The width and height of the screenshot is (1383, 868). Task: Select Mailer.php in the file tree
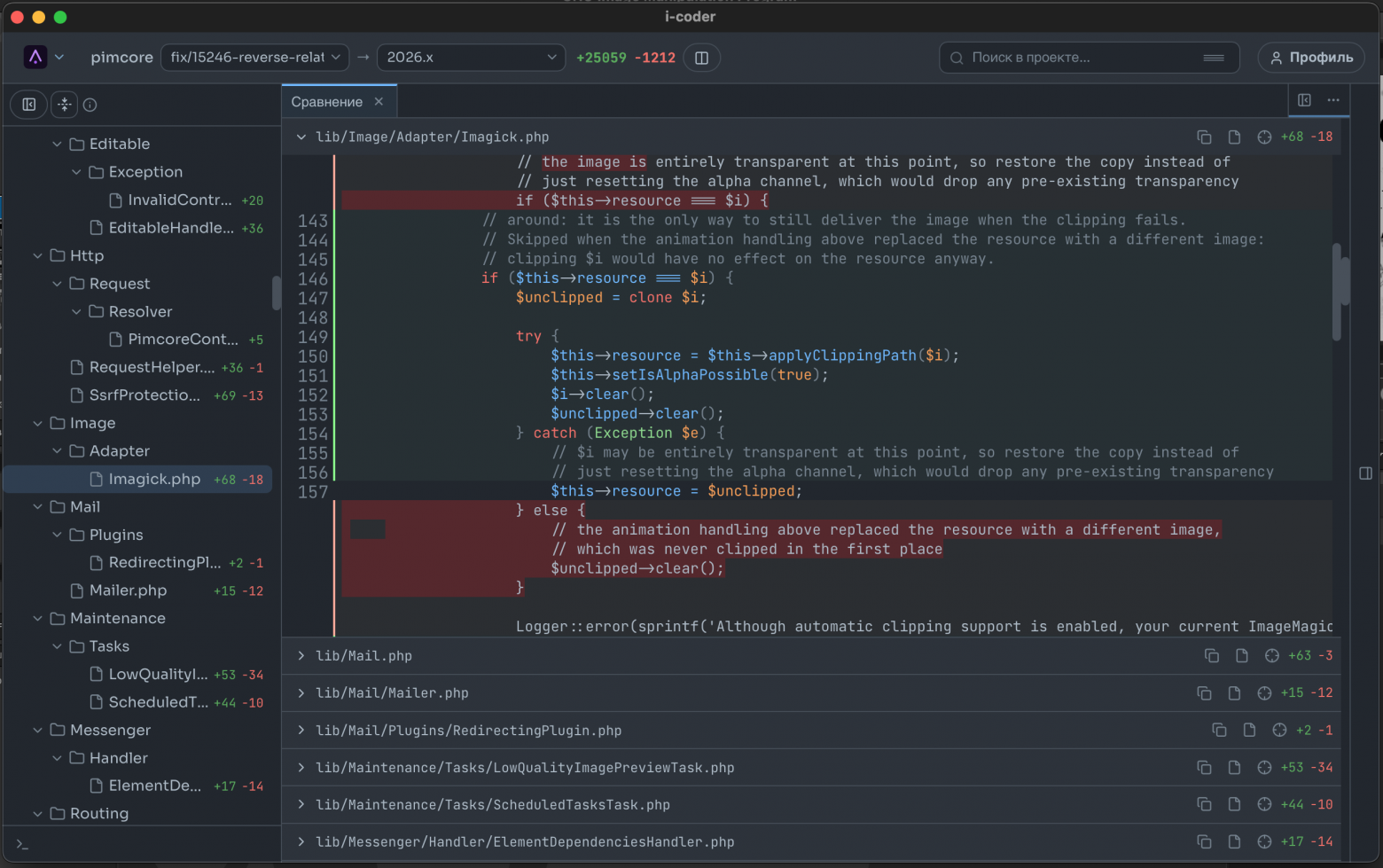pyautogui.click(x=137, y=590)
